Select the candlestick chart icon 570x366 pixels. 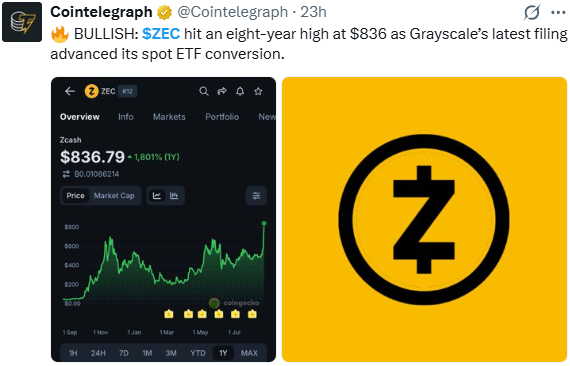click(174, 196)
